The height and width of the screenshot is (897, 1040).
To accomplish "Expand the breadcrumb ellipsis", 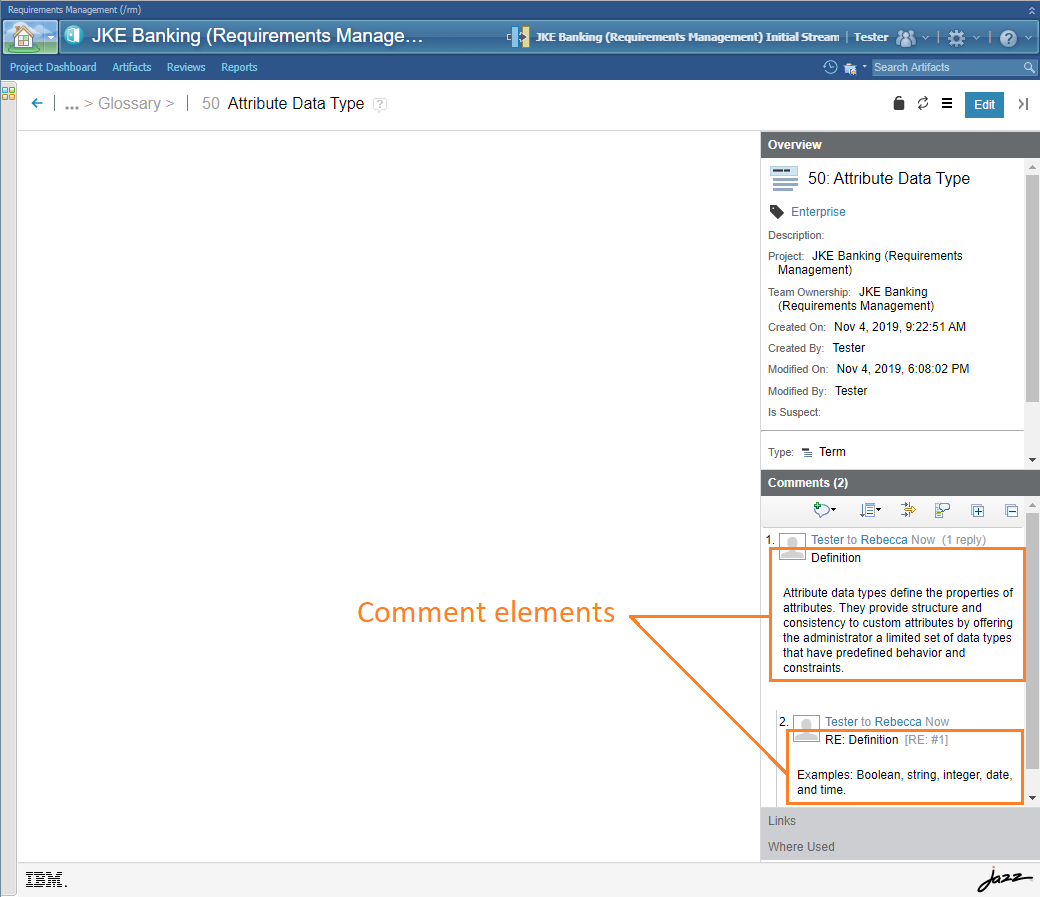I will 72,104.
